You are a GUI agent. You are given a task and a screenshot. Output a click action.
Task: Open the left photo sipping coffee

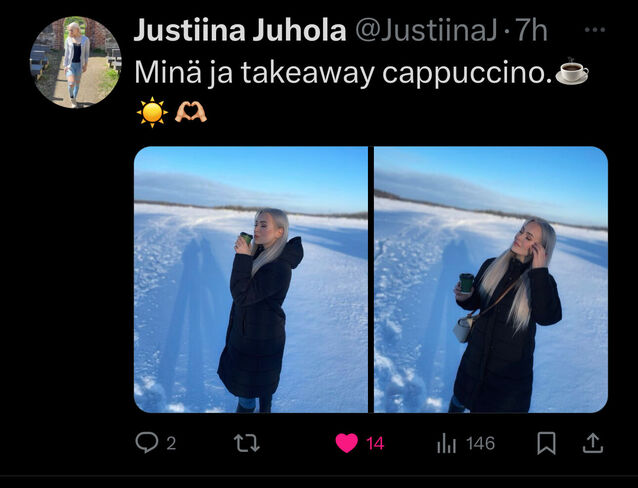(x=251, y=279)
